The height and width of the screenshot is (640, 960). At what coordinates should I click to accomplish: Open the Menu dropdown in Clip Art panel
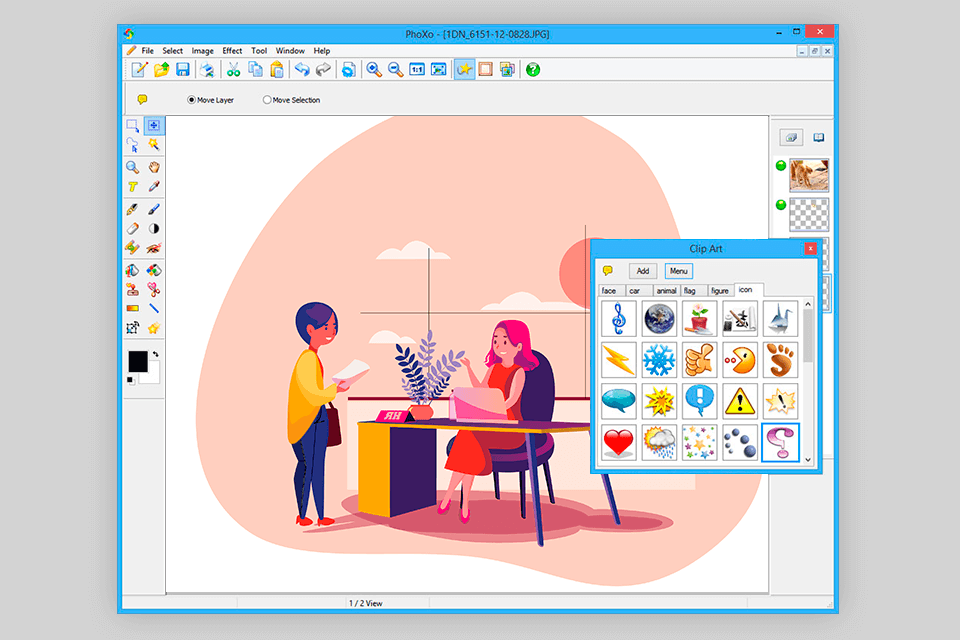coord(678,270)
